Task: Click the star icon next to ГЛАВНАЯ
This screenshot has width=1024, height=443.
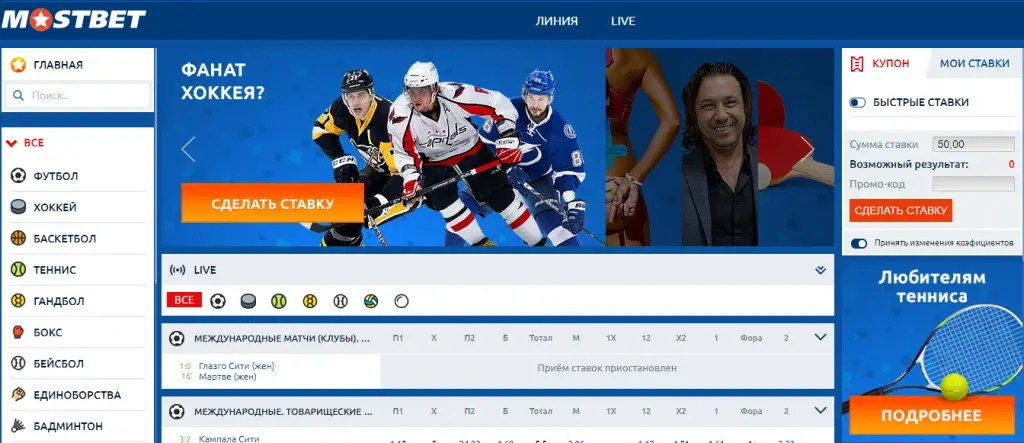Action: (18, 65)
